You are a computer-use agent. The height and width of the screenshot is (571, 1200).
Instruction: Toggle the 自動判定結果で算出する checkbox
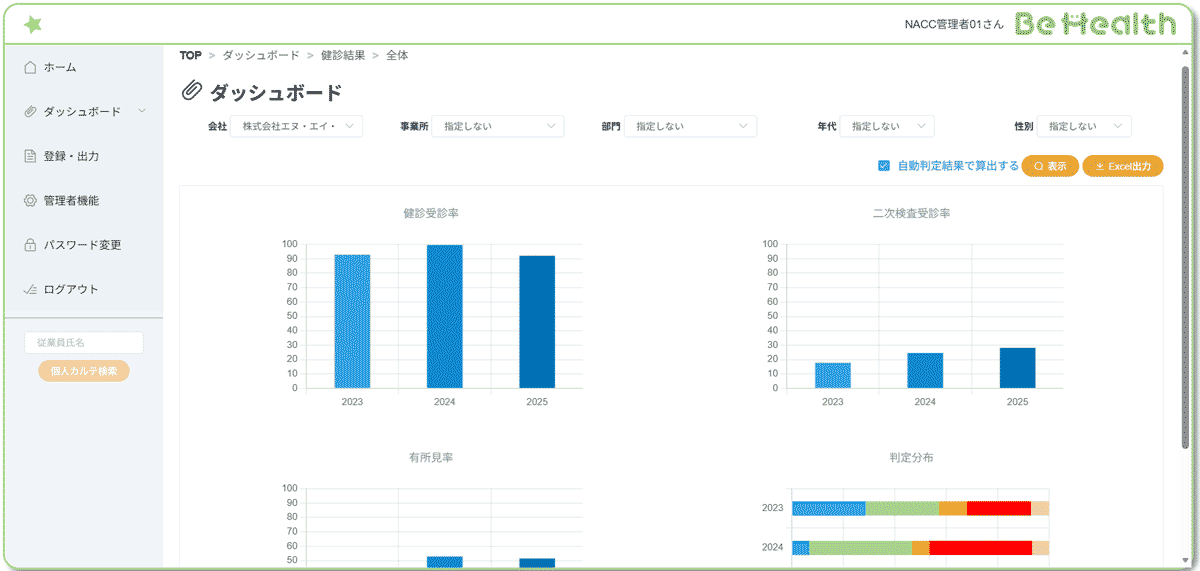point(884,166)
